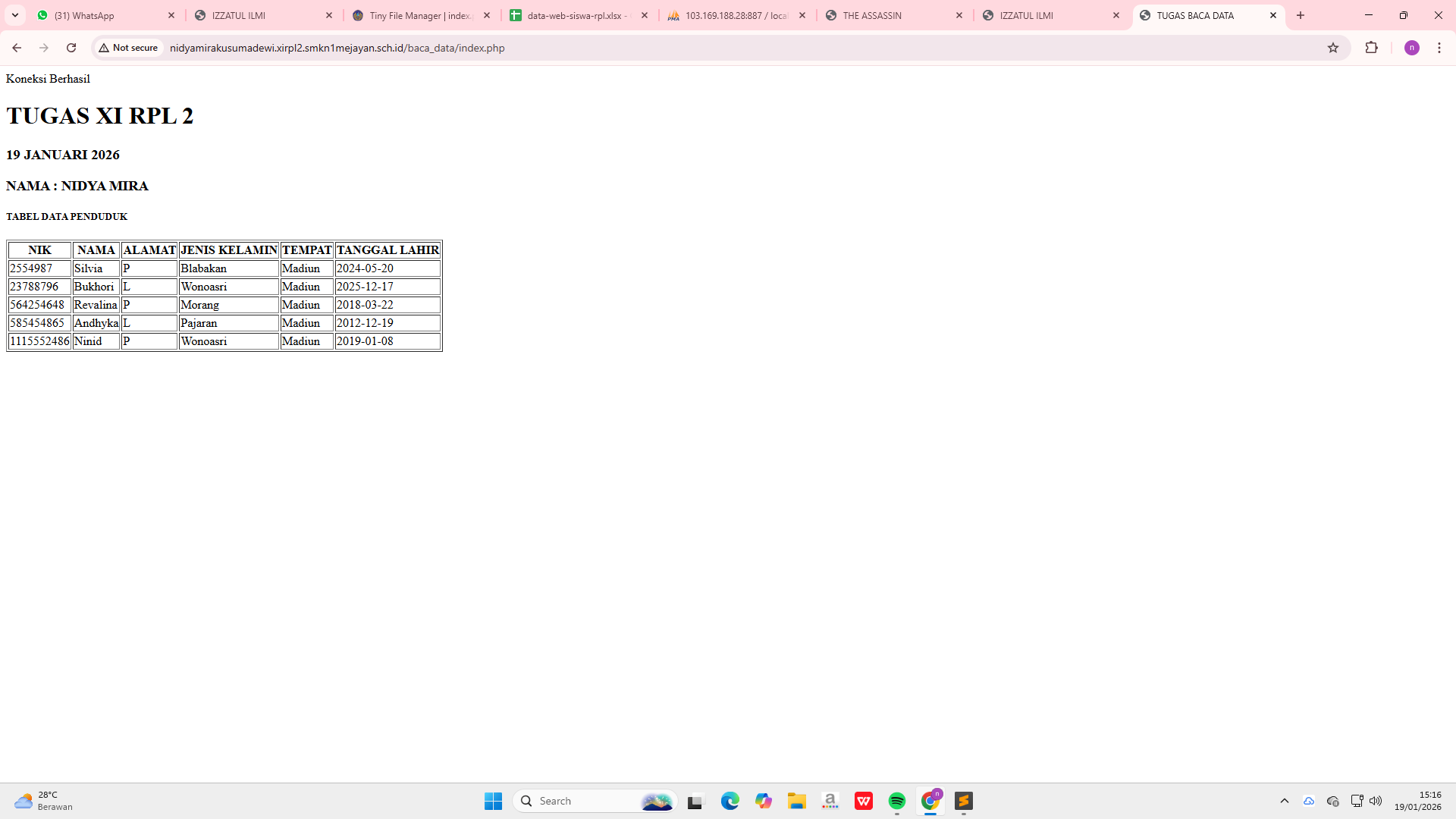The image size is (1456, 819).
Task: Open the Chrome profile avatar
Action: click(1411, 48)
